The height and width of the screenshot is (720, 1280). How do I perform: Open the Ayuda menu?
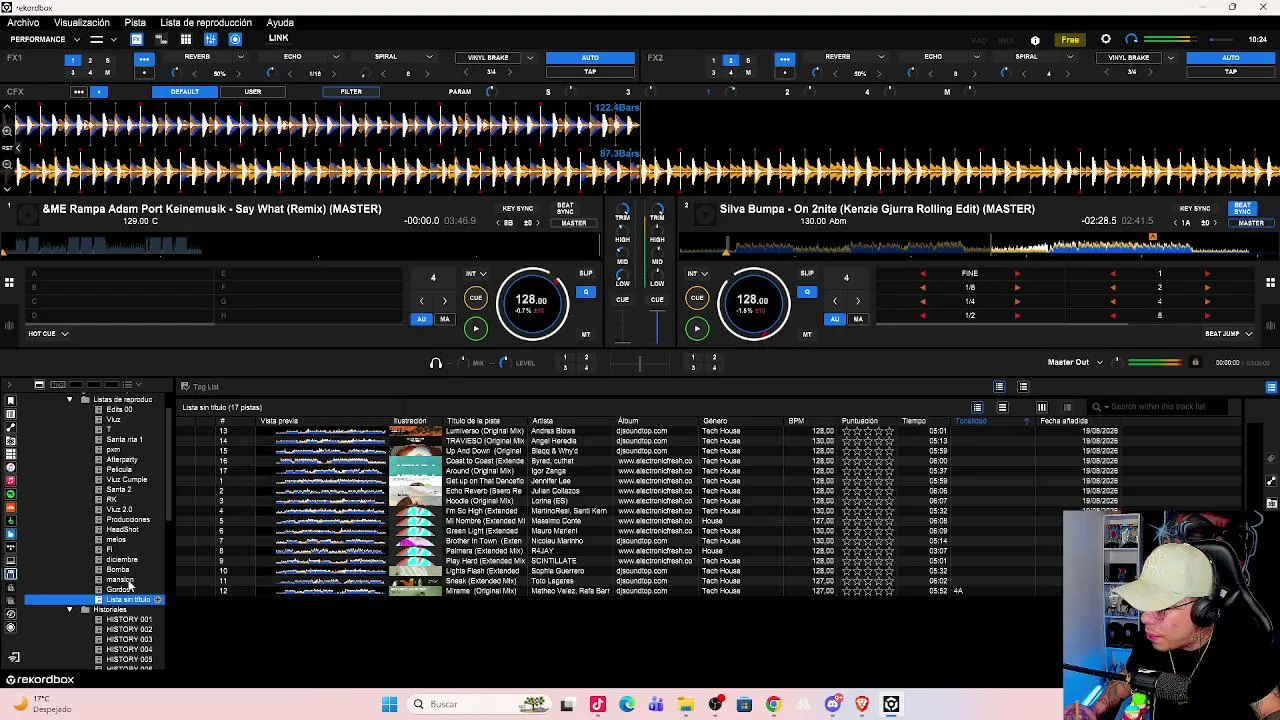coord(280,22)
